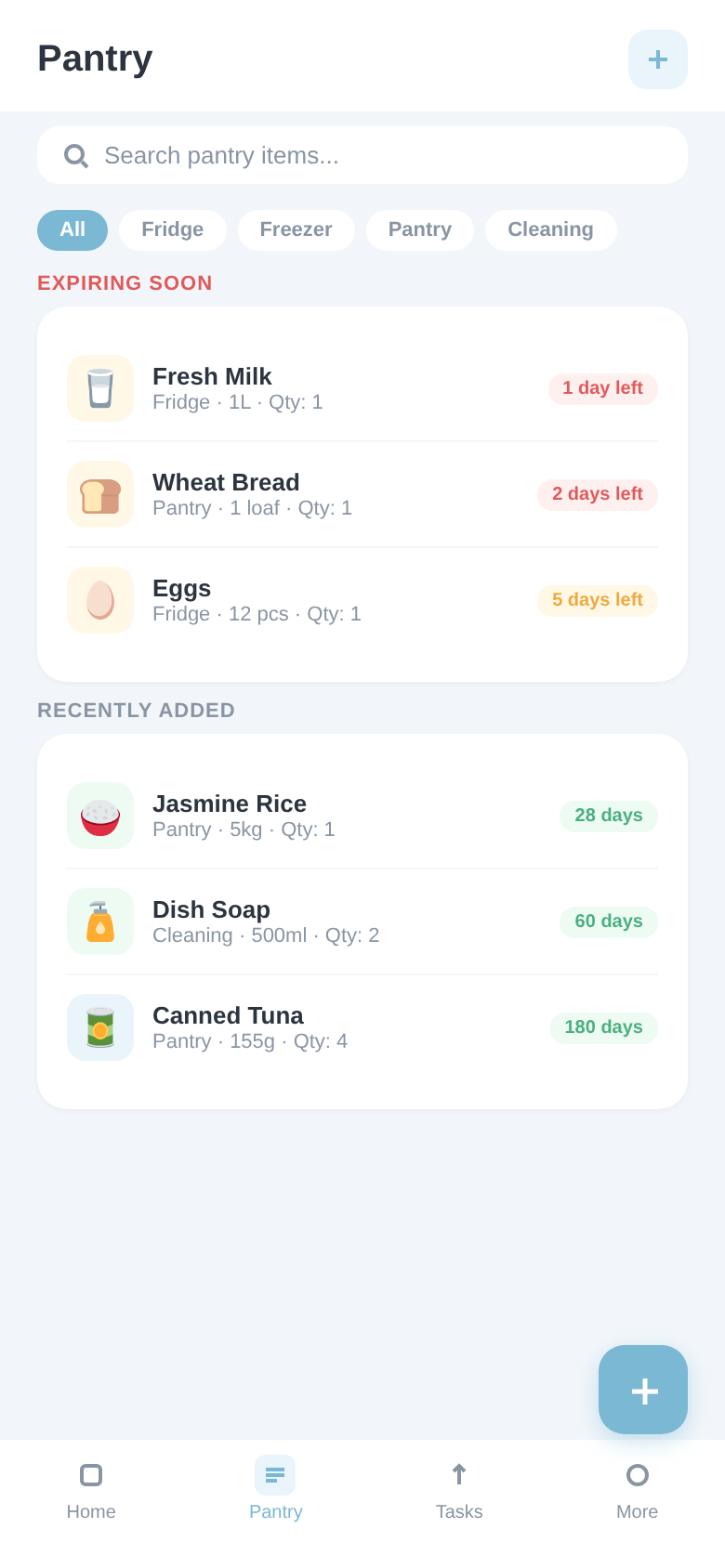Filter items by Freezer

tap(296, 230)
